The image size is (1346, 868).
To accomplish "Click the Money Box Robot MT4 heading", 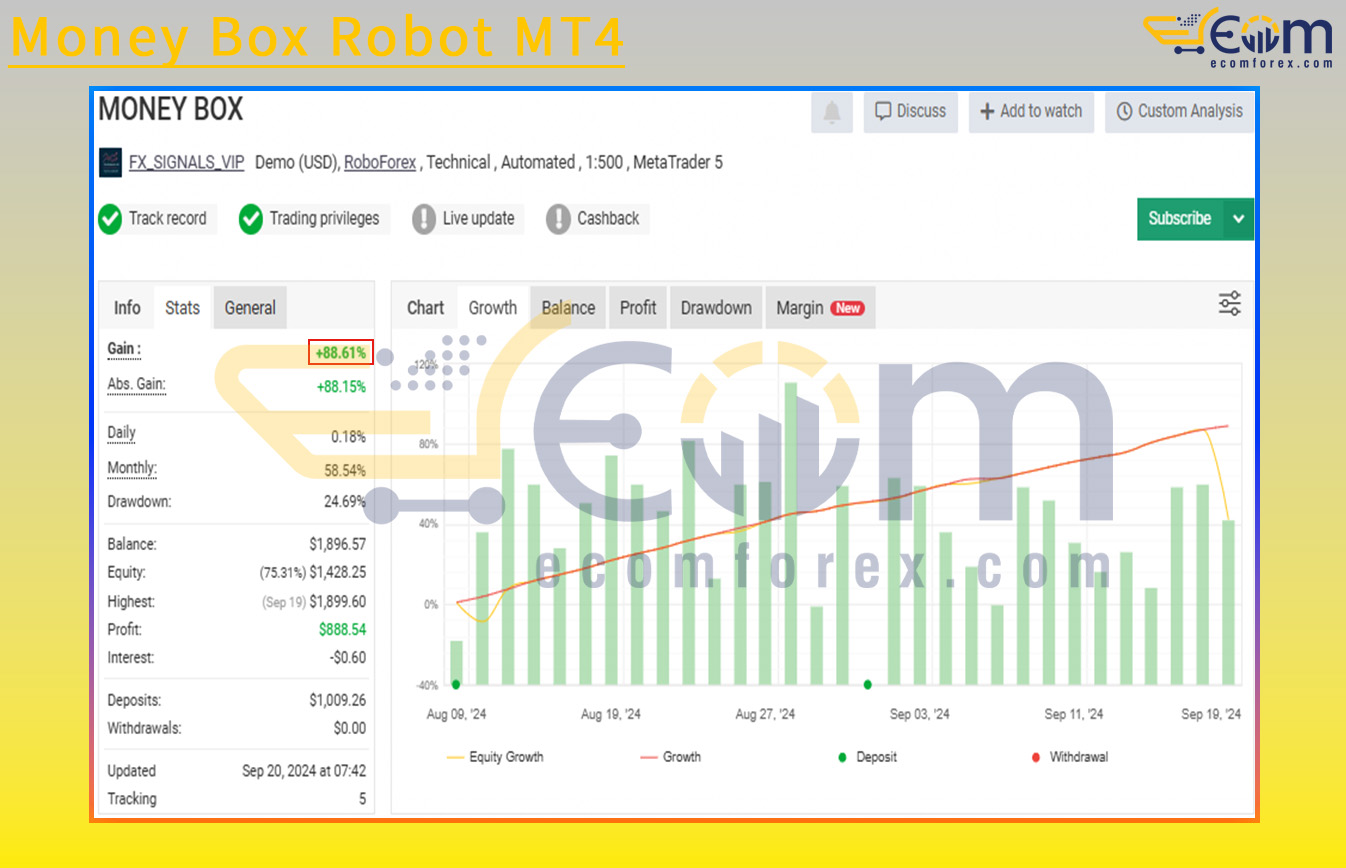I will click(x=317, y=37).
